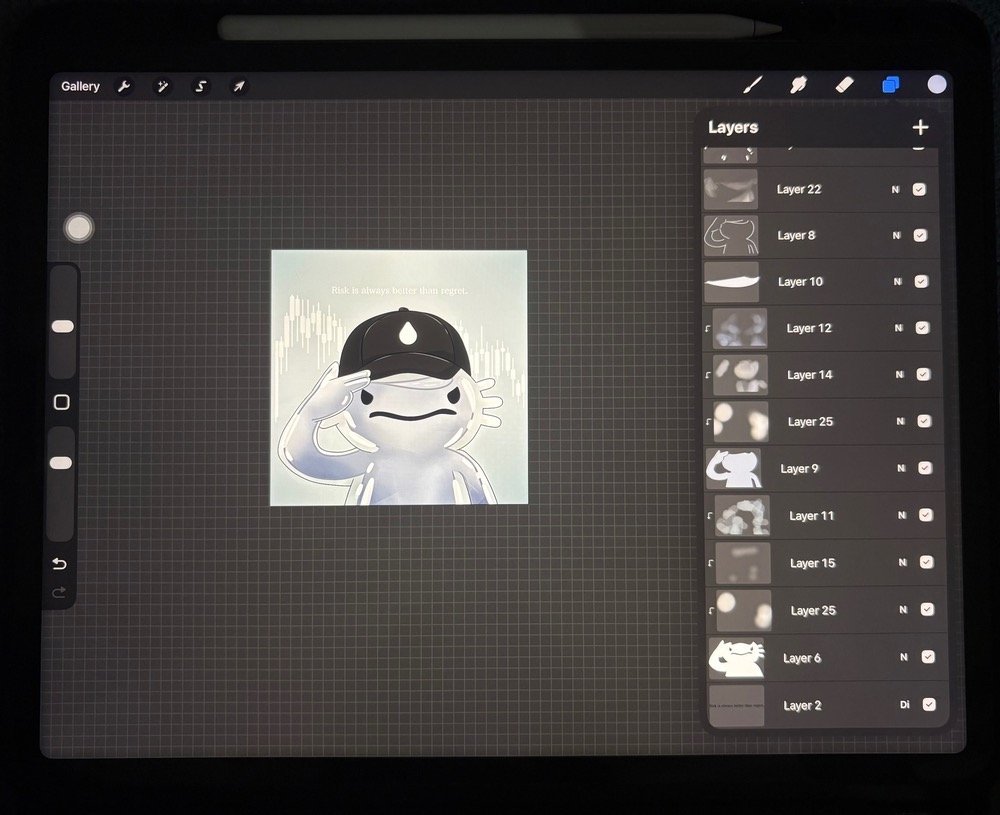
Task: Open blend mode N on Layer 22
Action: tap(895, 189)
